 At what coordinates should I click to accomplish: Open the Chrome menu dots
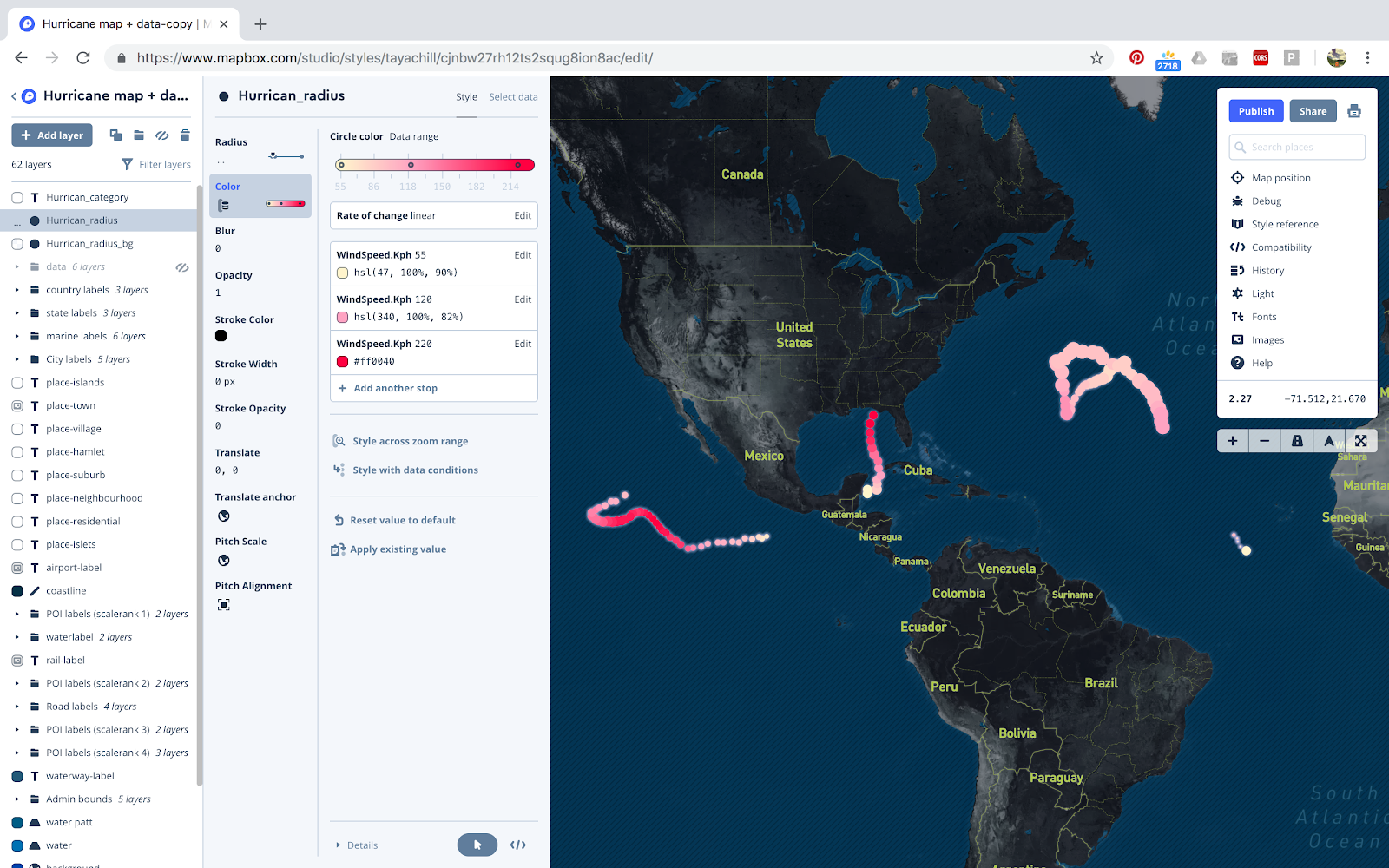[x=1367, y=58]
